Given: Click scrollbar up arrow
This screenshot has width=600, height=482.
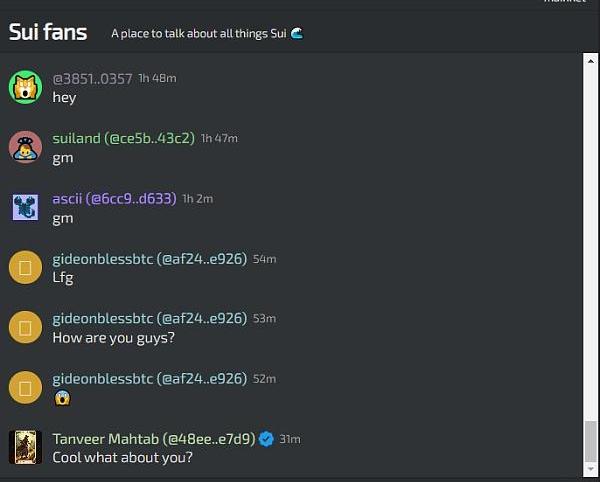Looking at the screenshot, I should tap(591, 61).
